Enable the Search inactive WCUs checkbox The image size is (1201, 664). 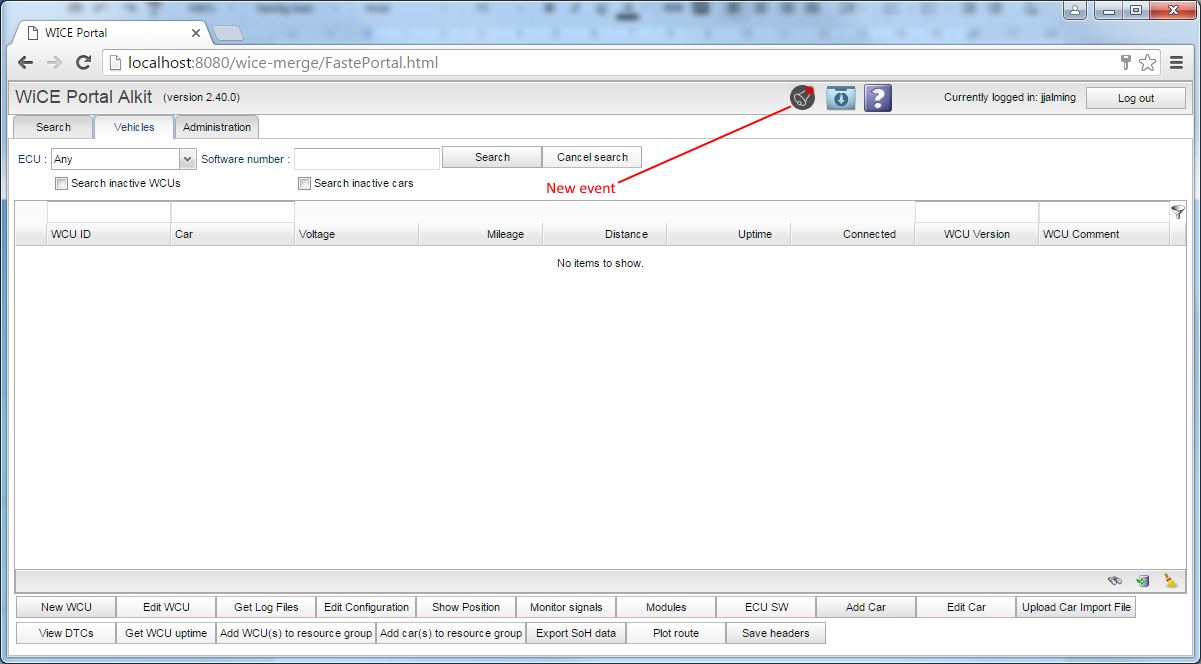(62, 184)
